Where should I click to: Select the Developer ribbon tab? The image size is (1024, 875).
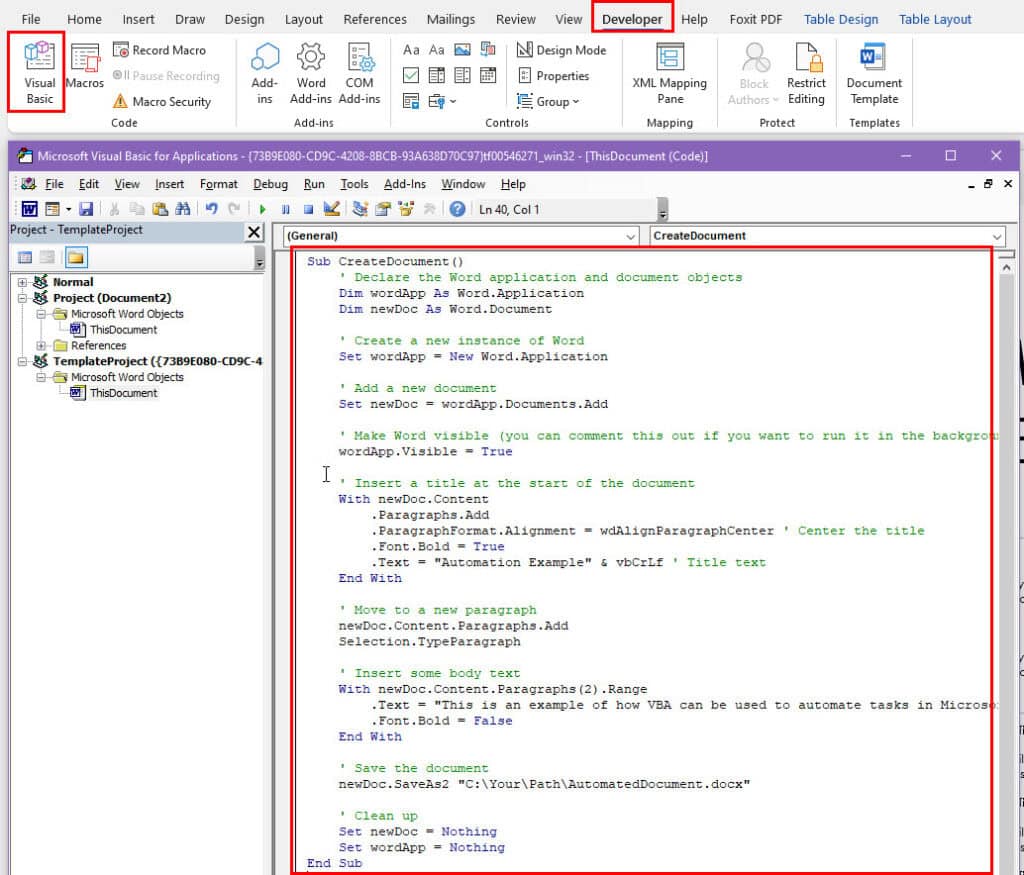632,20
